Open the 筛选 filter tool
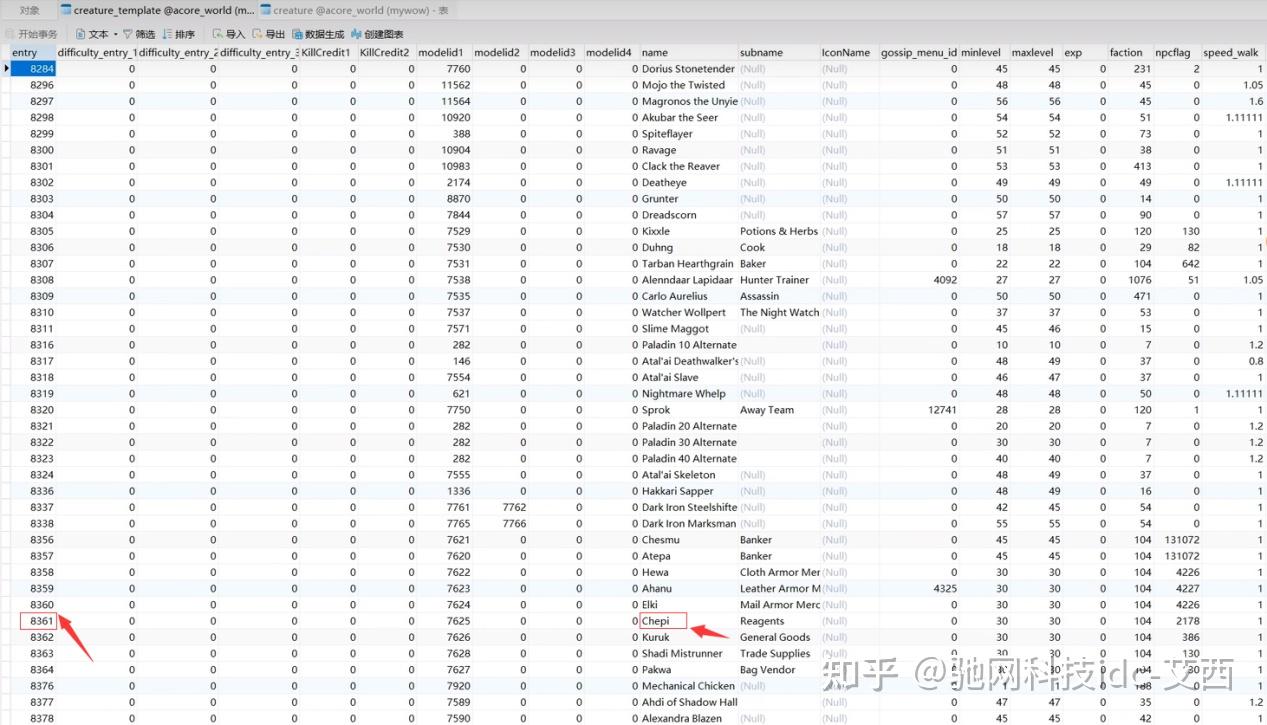The height and width of the screenshot is (725, 1267). 139,34
